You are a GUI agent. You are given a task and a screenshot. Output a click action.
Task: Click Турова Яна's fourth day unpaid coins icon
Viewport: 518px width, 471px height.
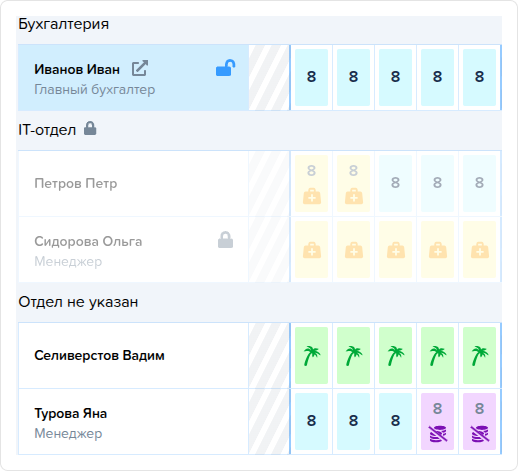[438, 433]
